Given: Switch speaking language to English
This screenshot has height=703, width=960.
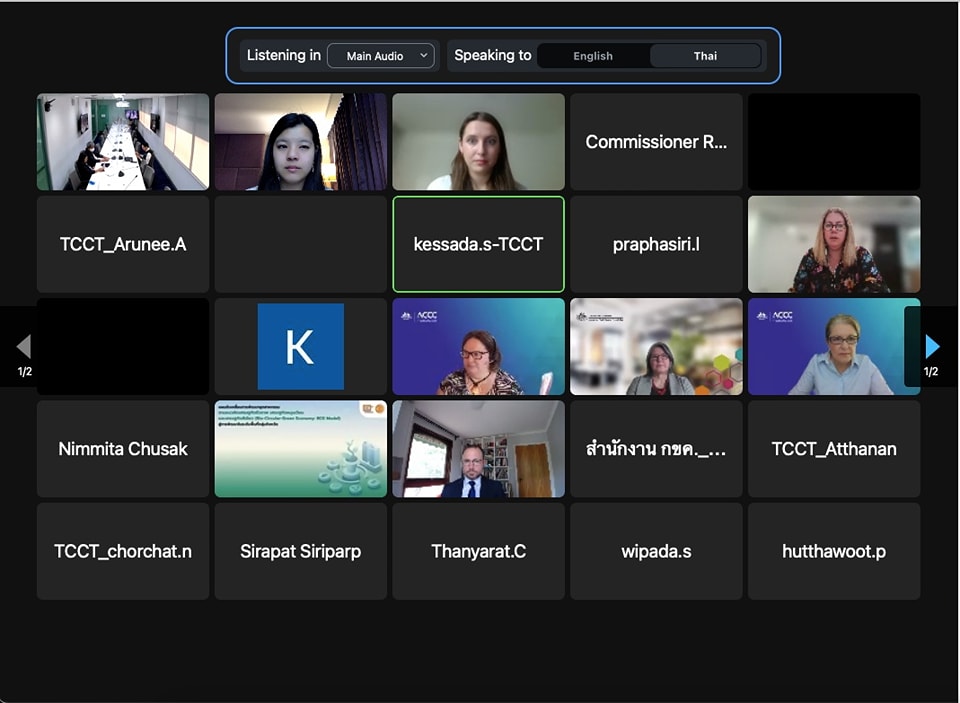Looking at the screenshot, I should pyautogui.click(x=593, y=56).
